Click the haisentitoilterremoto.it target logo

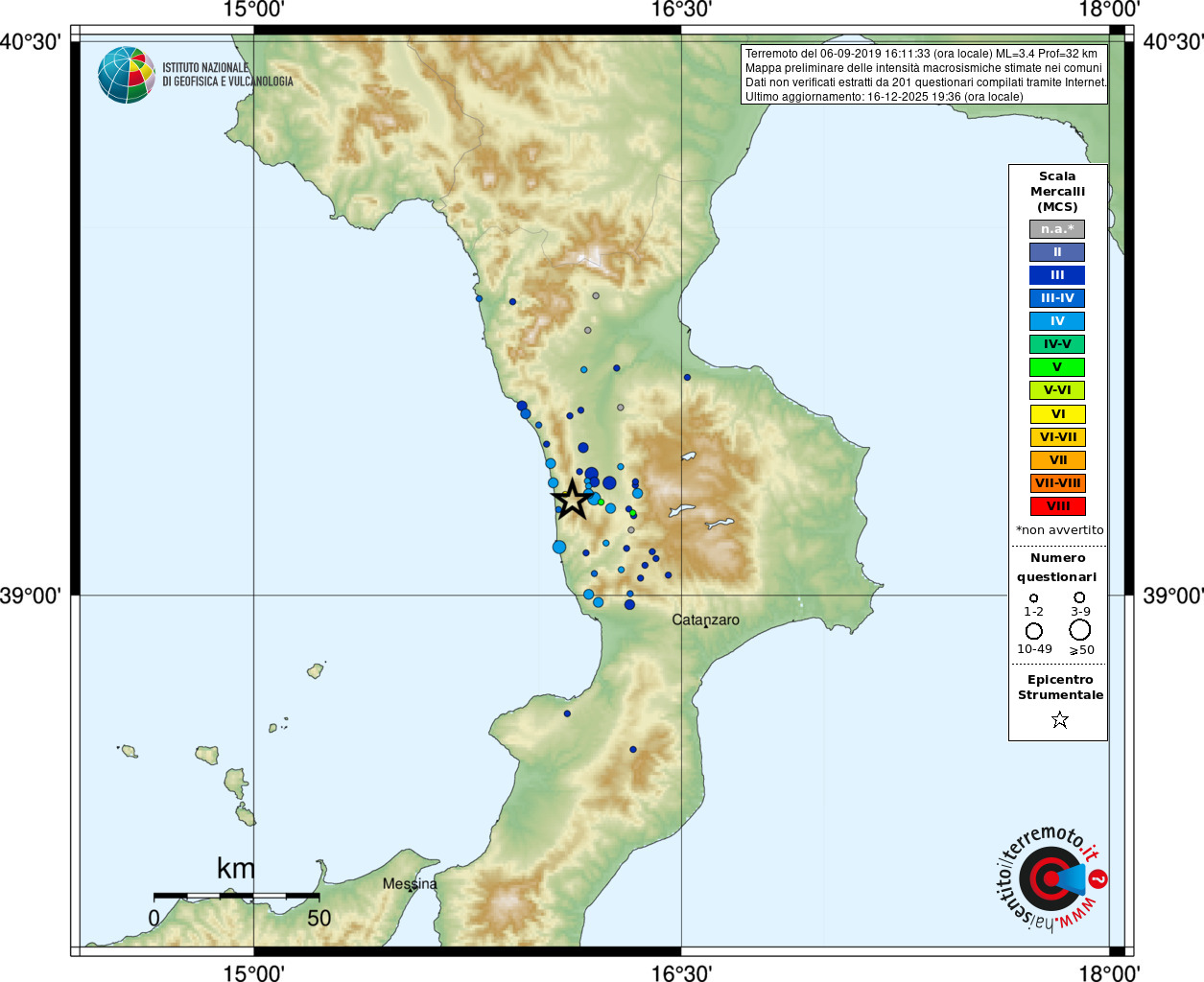click(x=1051, y=878)
